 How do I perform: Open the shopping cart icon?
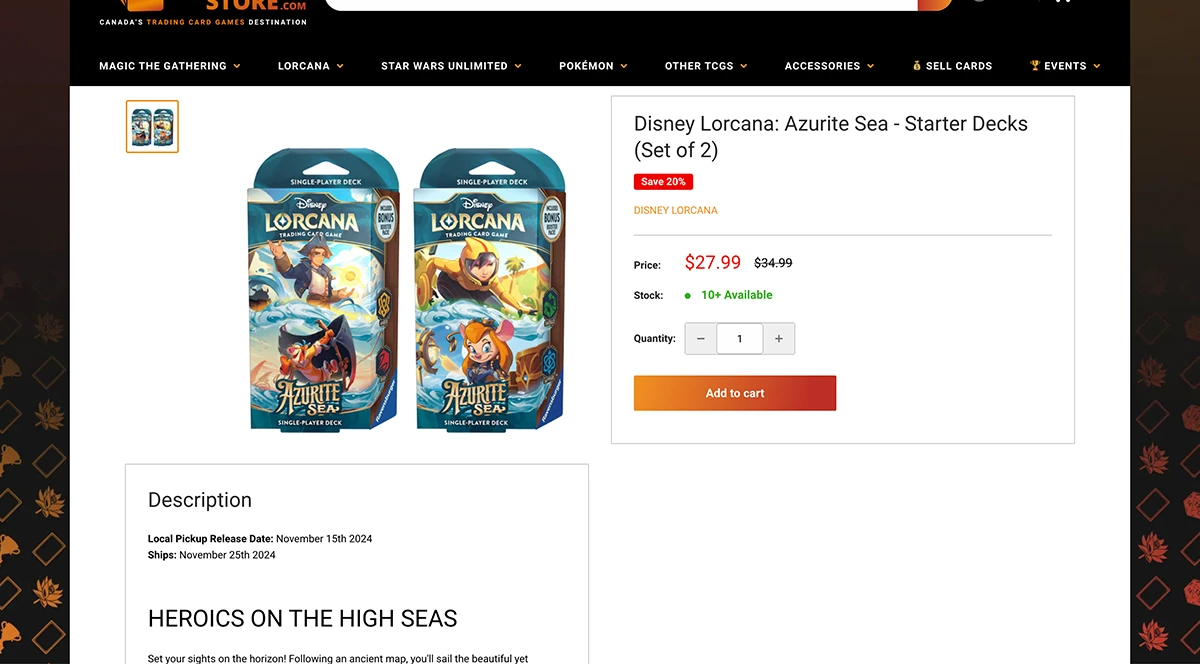pos(1060,3)
